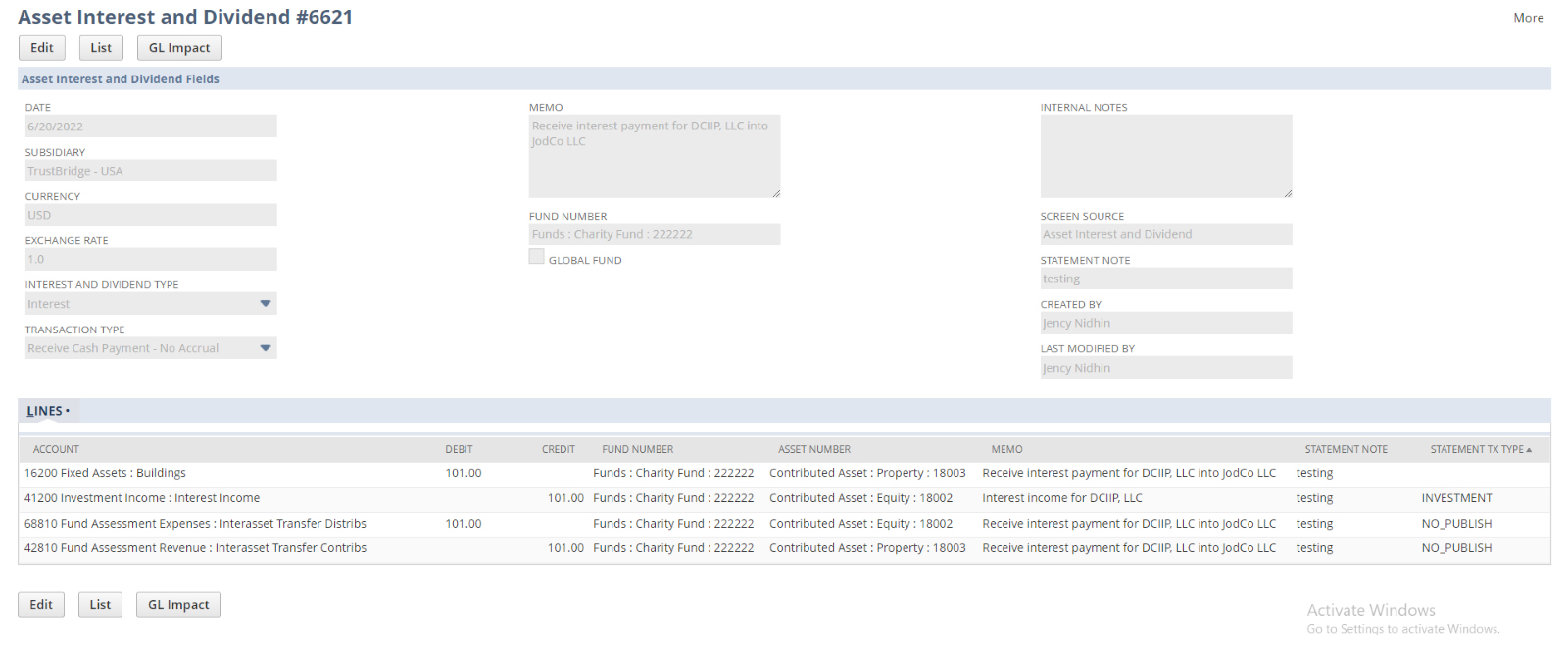Select the Lines tab
The image size is (1568, 660).
(45, 411)
